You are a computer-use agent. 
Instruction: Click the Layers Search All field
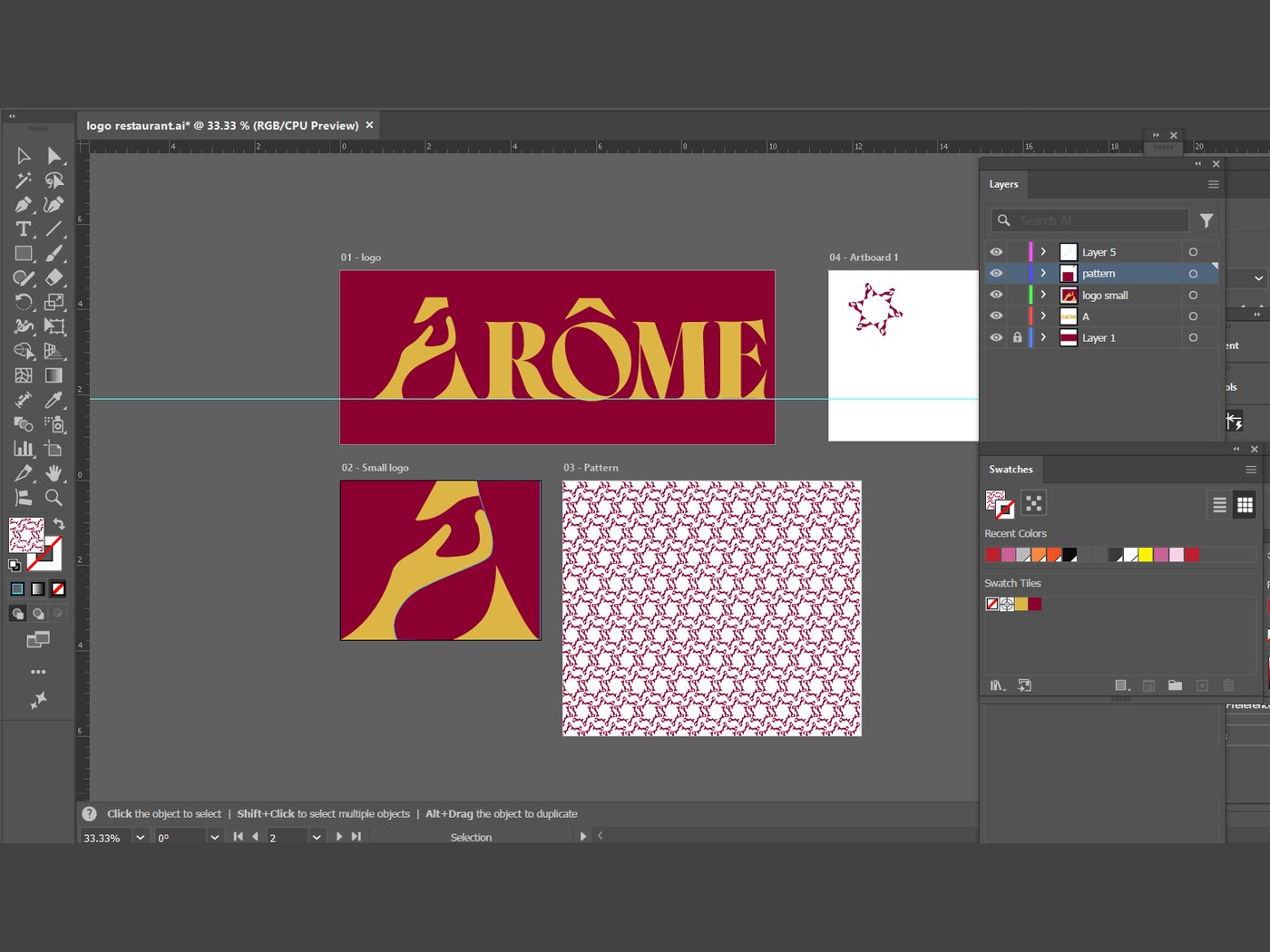tap(1089, 220)
